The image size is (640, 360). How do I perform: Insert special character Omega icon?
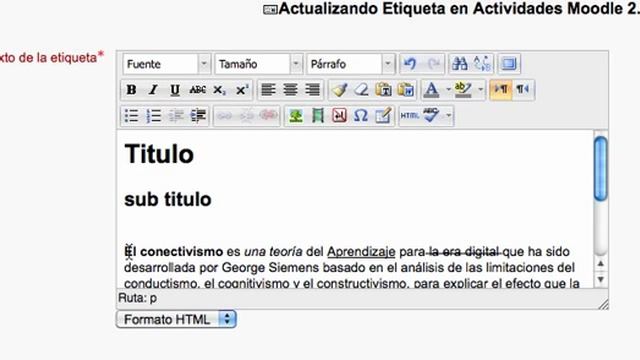(361, 116)
